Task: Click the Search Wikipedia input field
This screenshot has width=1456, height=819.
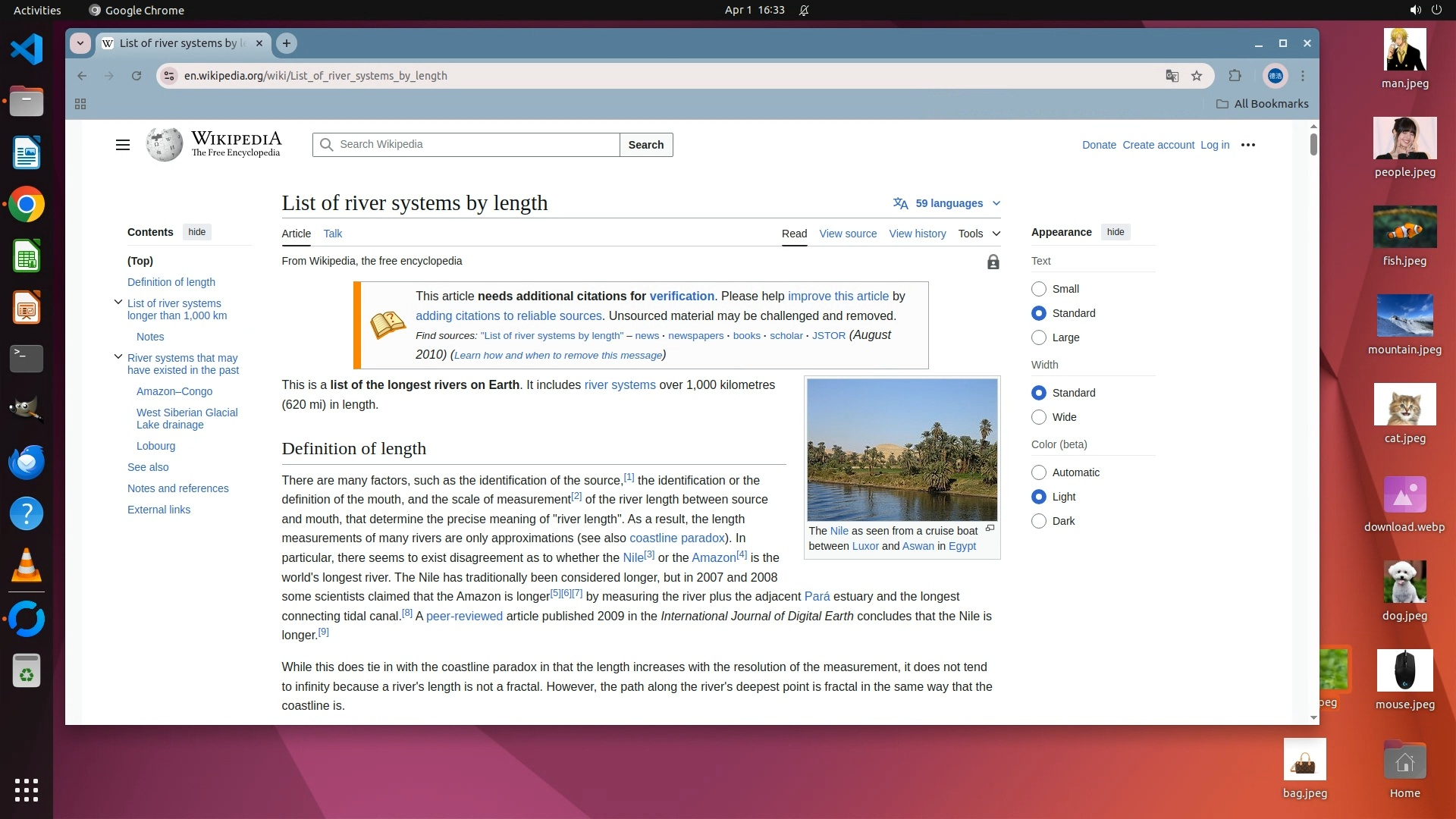Action: [474, 145]
